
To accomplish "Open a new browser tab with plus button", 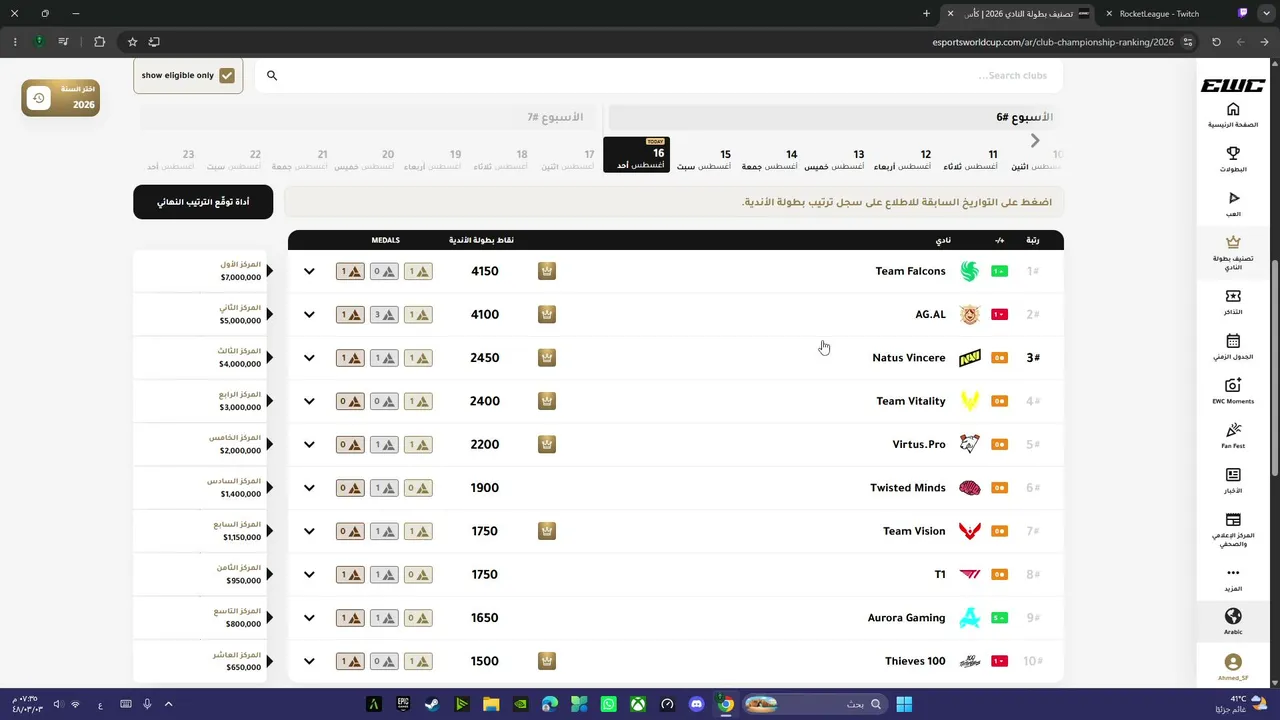I will click(926, 14).
